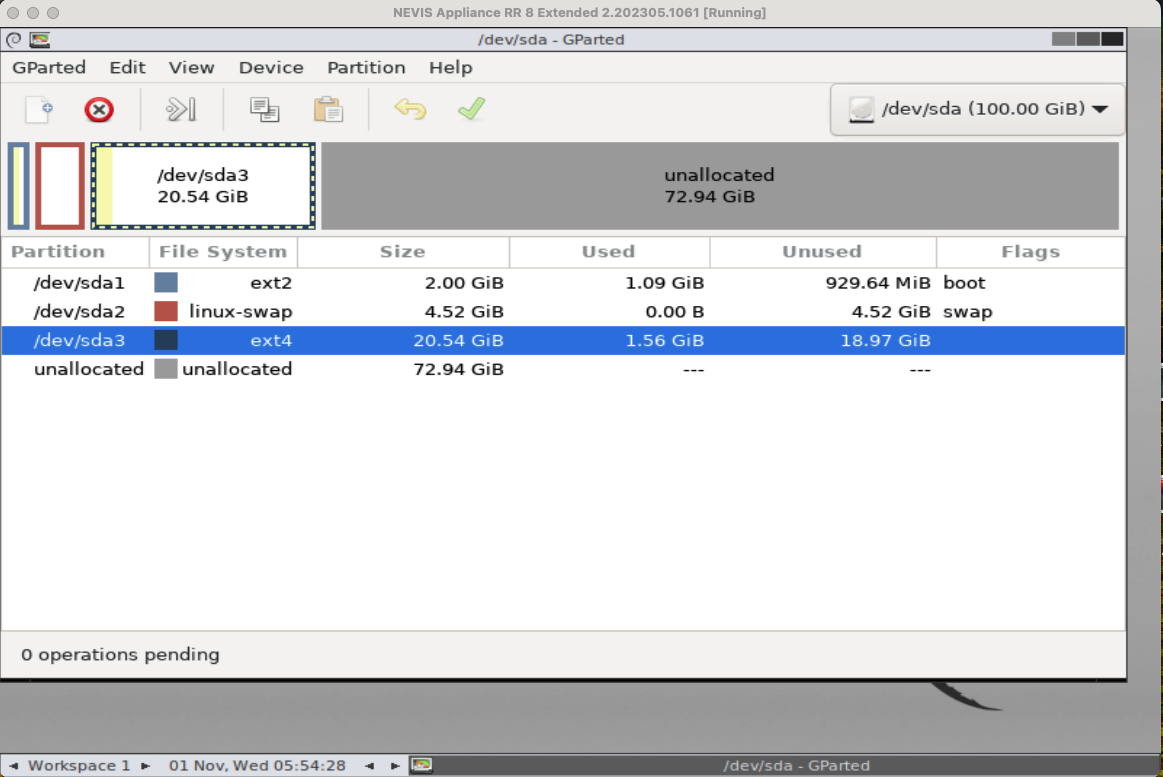Click the Resize/Move partition toolbar icon

(181, 109)
